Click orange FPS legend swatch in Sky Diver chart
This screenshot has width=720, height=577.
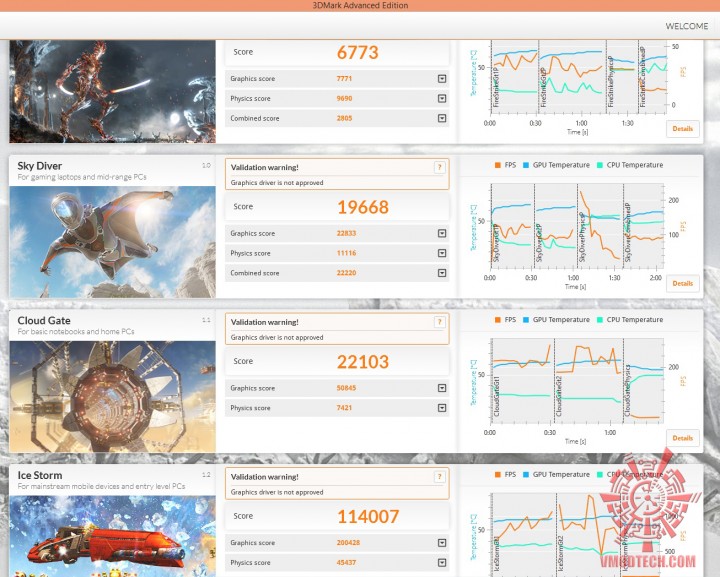[x=498, y=165]
